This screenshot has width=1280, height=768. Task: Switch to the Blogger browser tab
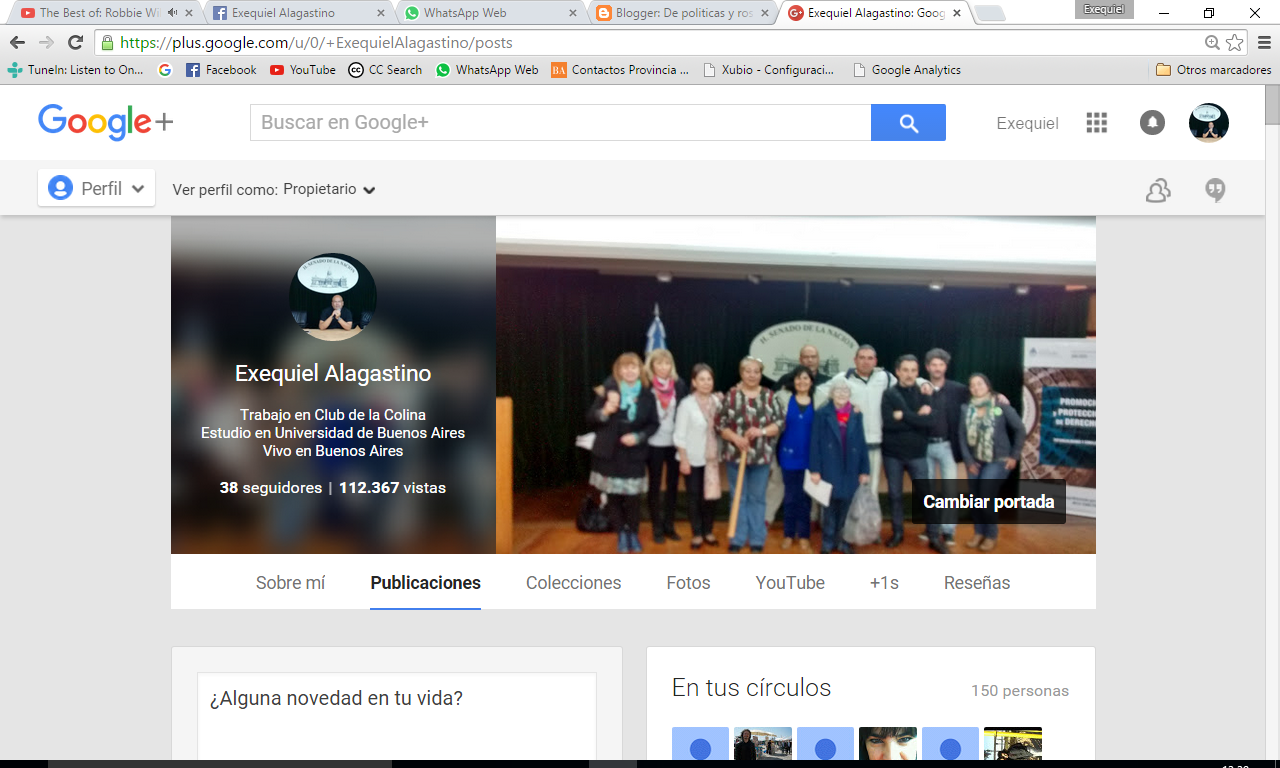681,13
